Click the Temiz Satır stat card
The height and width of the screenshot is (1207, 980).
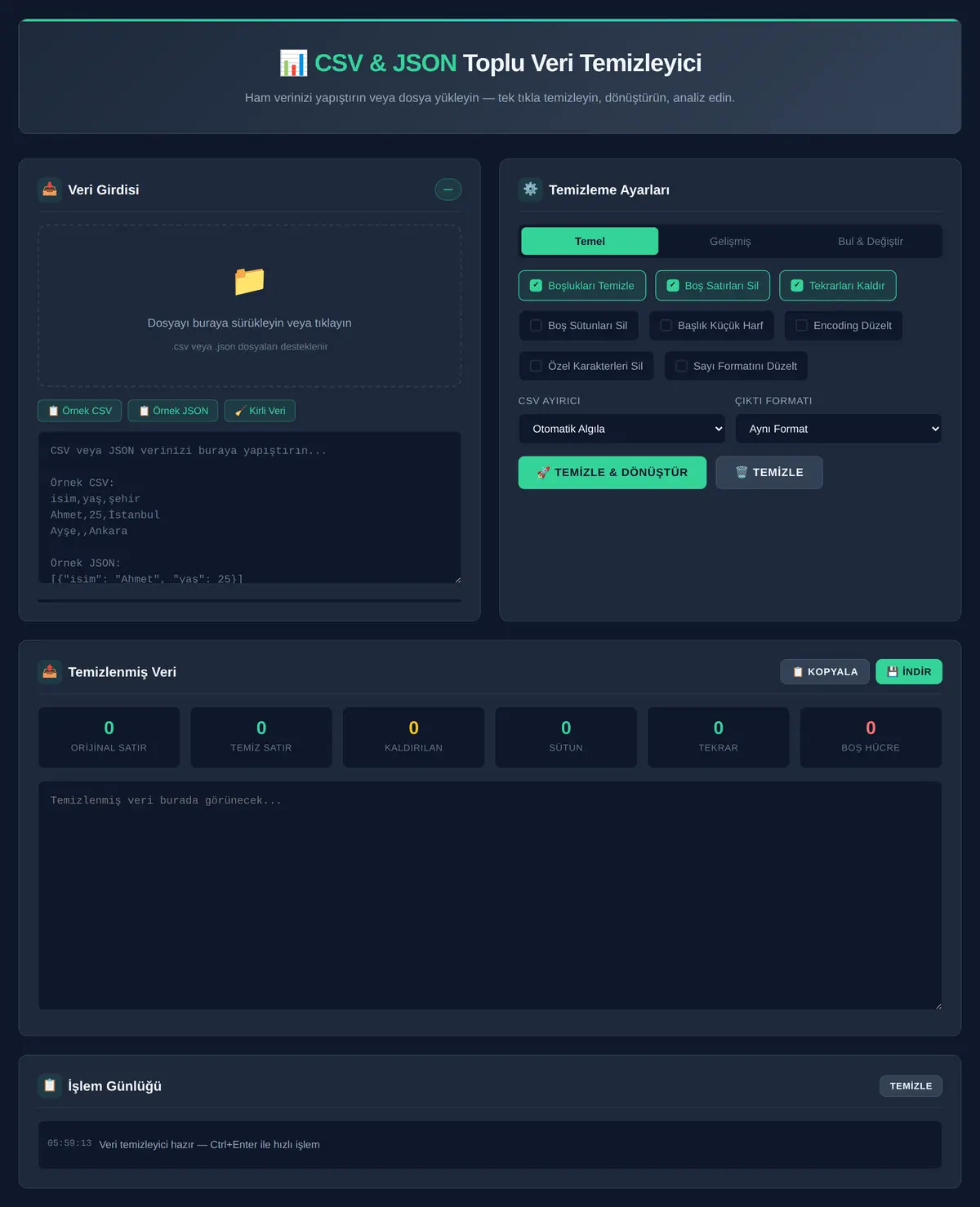pyautogui.click(x=261, y=737)
